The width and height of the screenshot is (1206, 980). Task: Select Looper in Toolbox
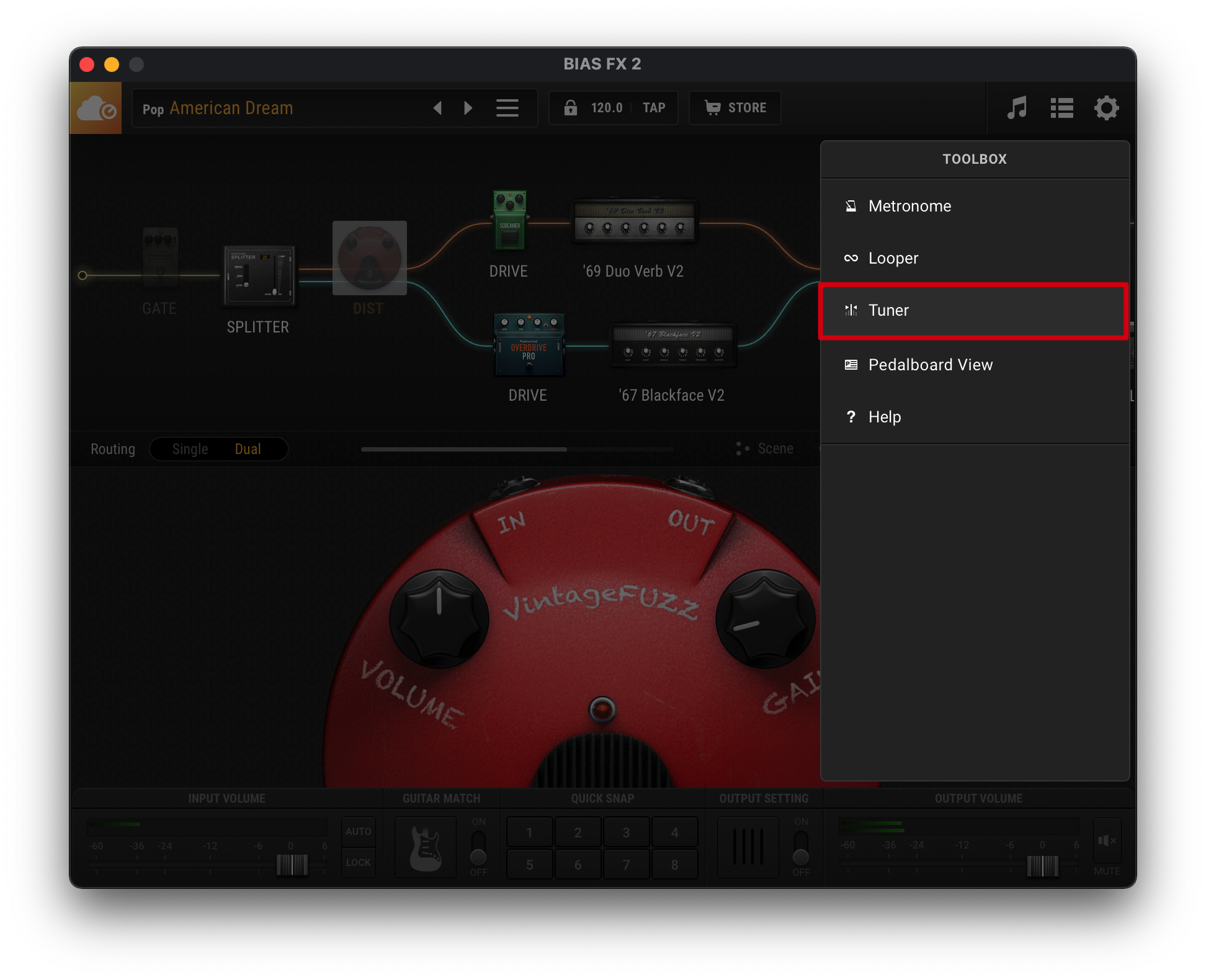click(975, 258)
